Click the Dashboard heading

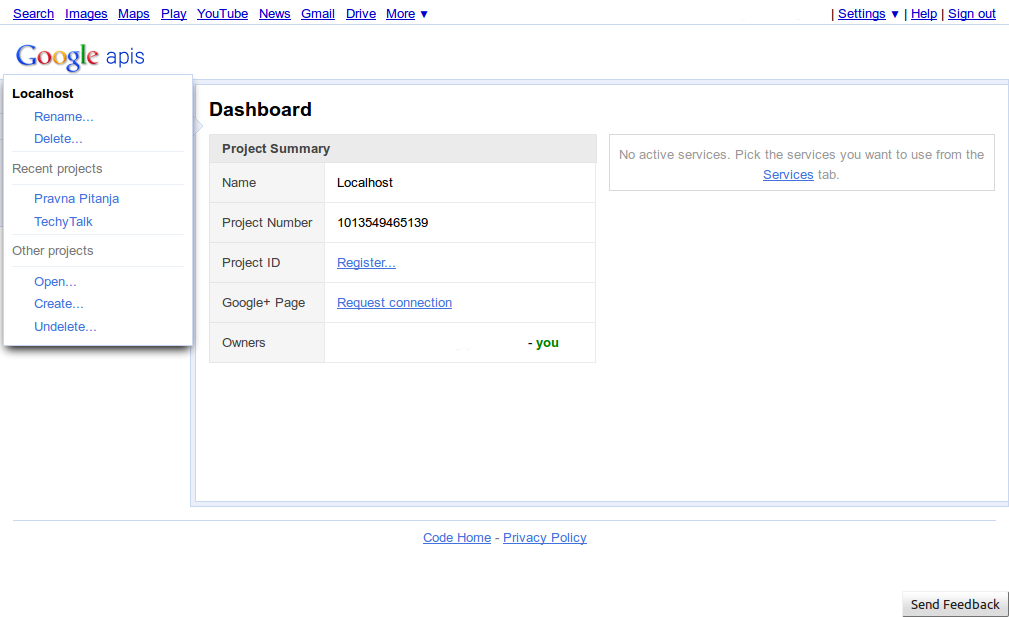pos(260,109)
